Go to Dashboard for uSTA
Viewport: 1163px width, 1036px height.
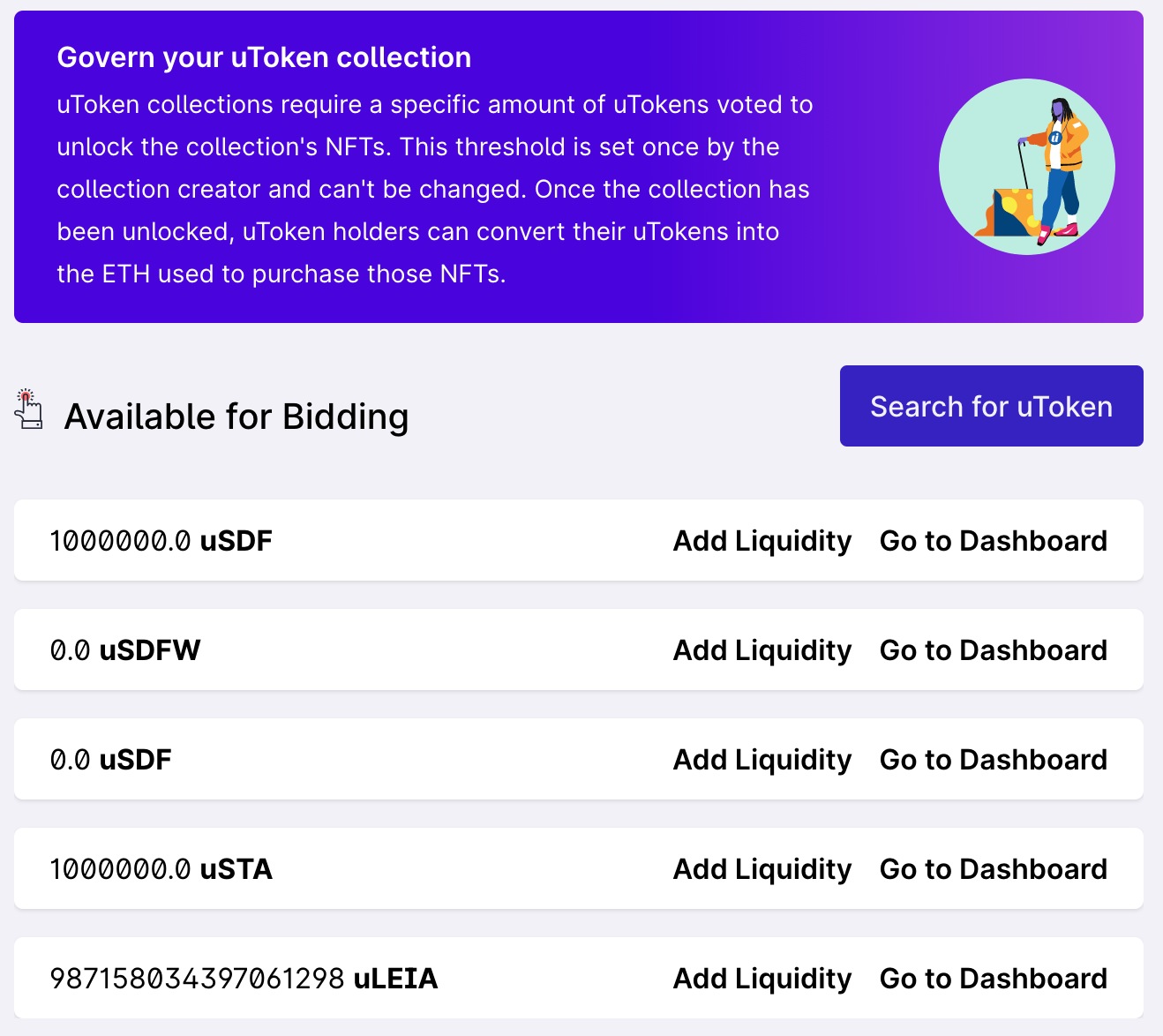pos(994,869)
